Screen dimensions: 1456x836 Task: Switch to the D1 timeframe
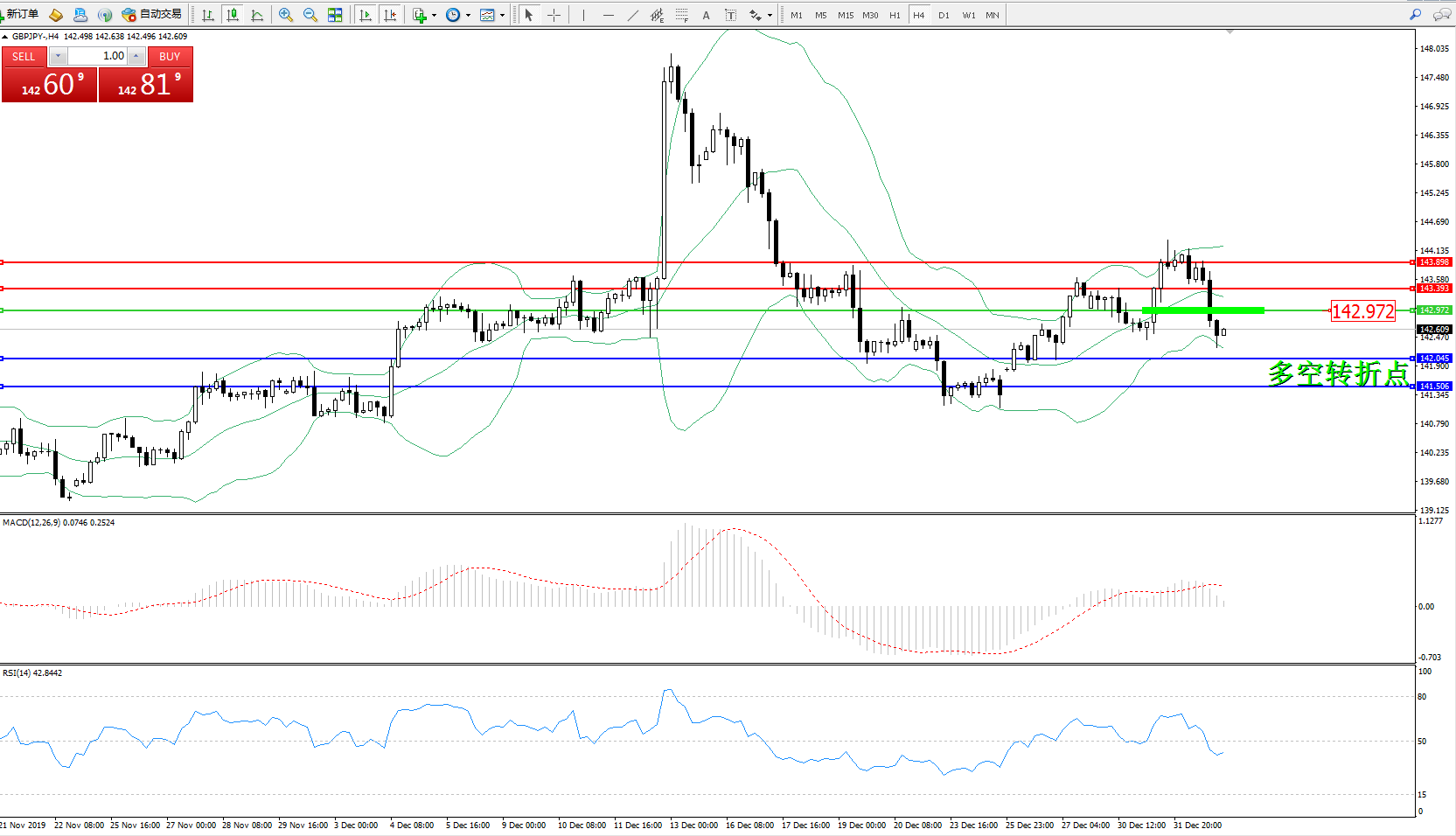pos(944,15)
